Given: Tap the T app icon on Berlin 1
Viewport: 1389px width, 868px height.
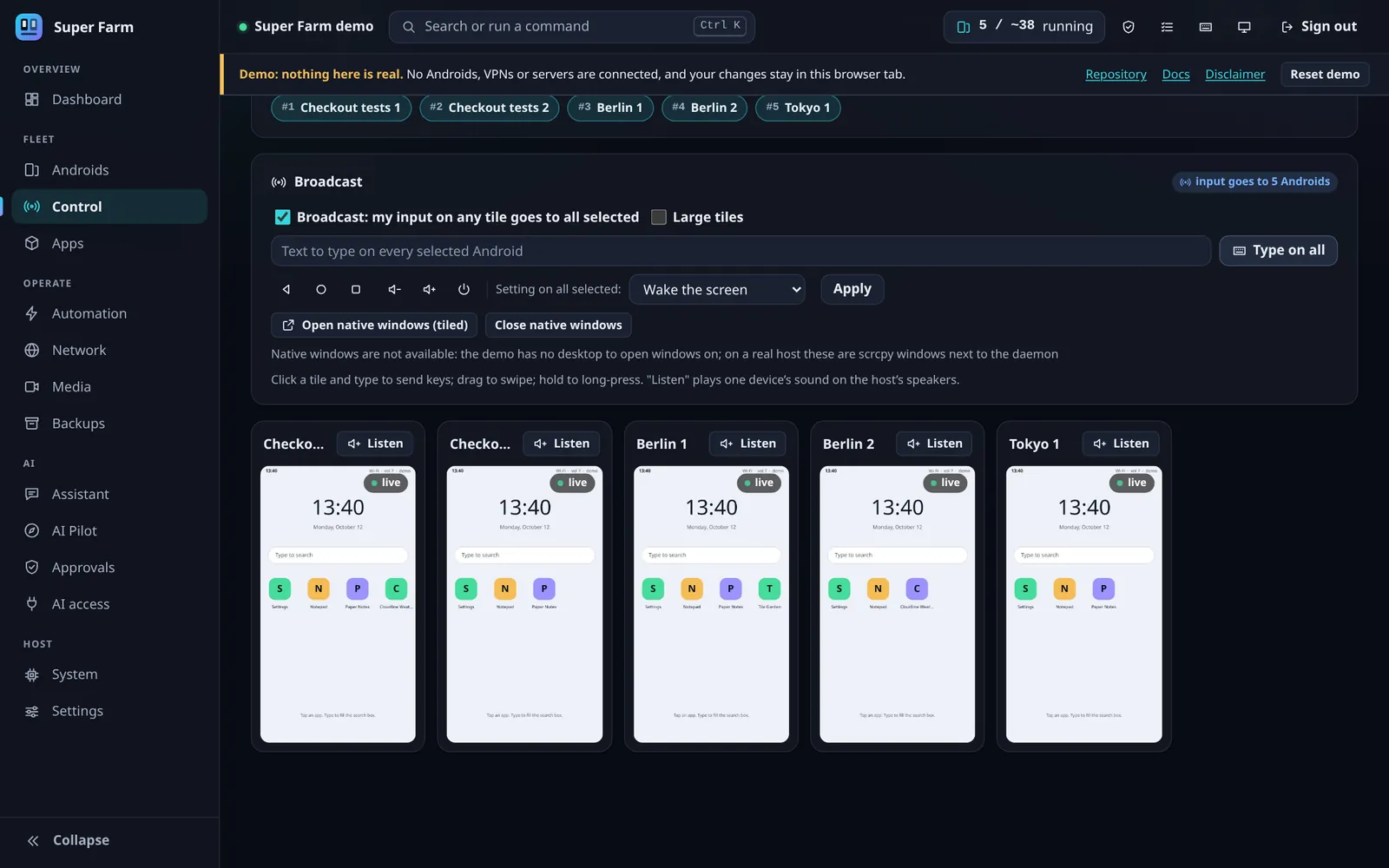Looking at the screenshot, I should [x=769, y=589].
